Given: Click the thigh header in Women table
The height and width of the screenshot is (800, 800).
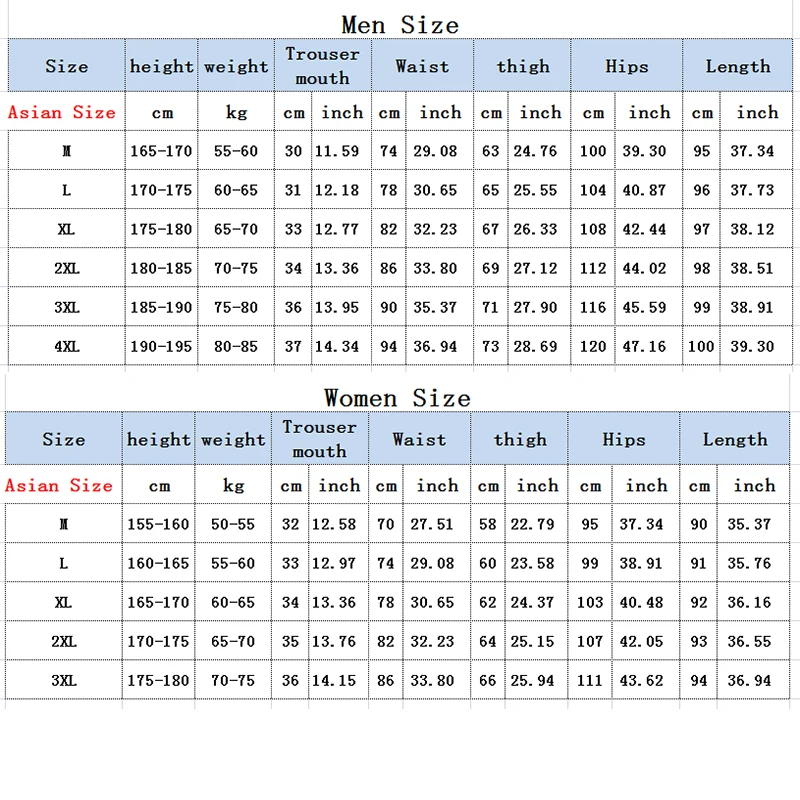Looking at the screenshot, I should 520,439.
